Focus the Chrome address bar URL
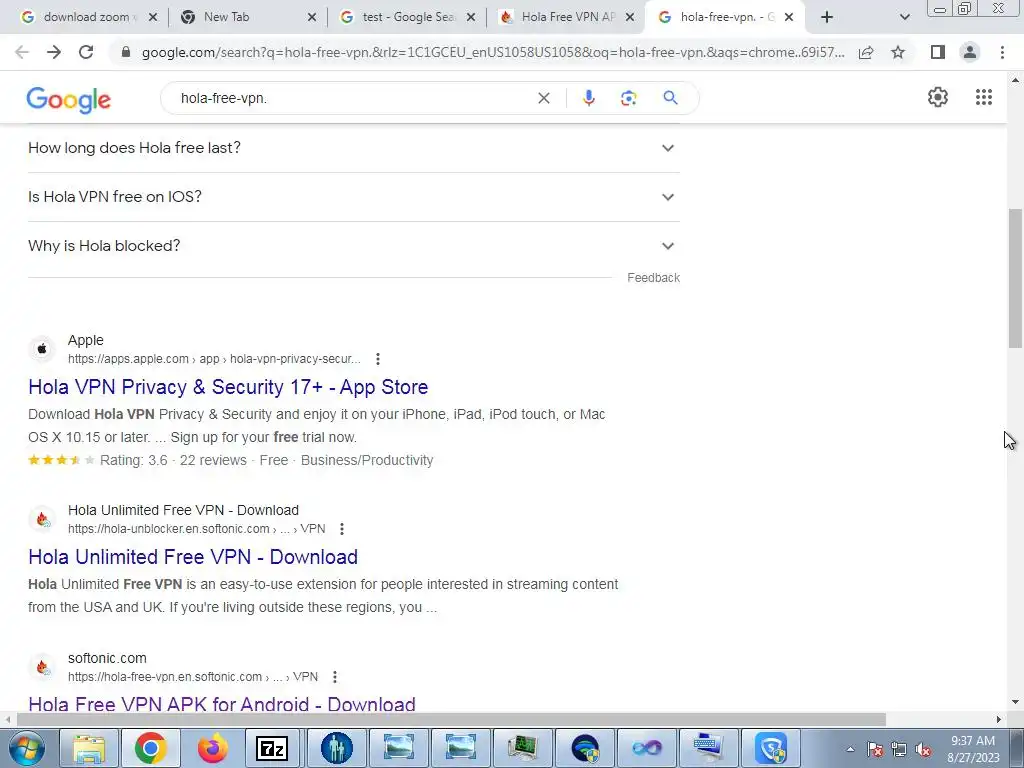Viewport: 1024px width, 768px height. click(493, 52)
